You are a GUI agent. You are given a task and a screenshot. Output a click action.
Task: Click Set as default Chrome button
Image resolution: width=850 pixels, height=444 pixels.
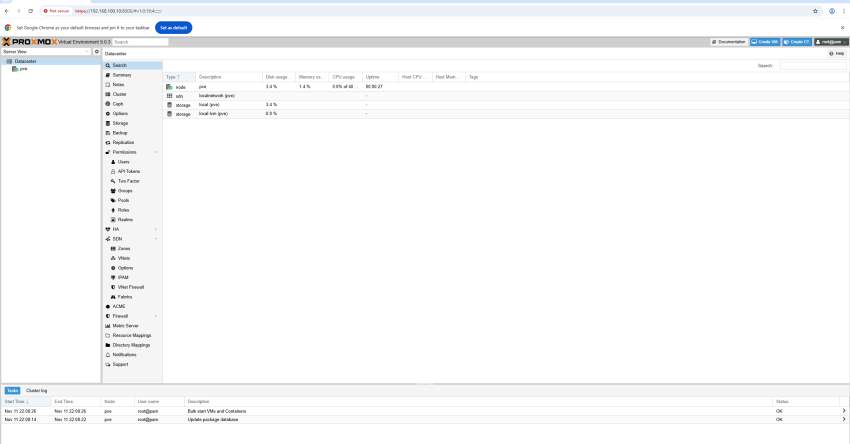coord(173,28)
